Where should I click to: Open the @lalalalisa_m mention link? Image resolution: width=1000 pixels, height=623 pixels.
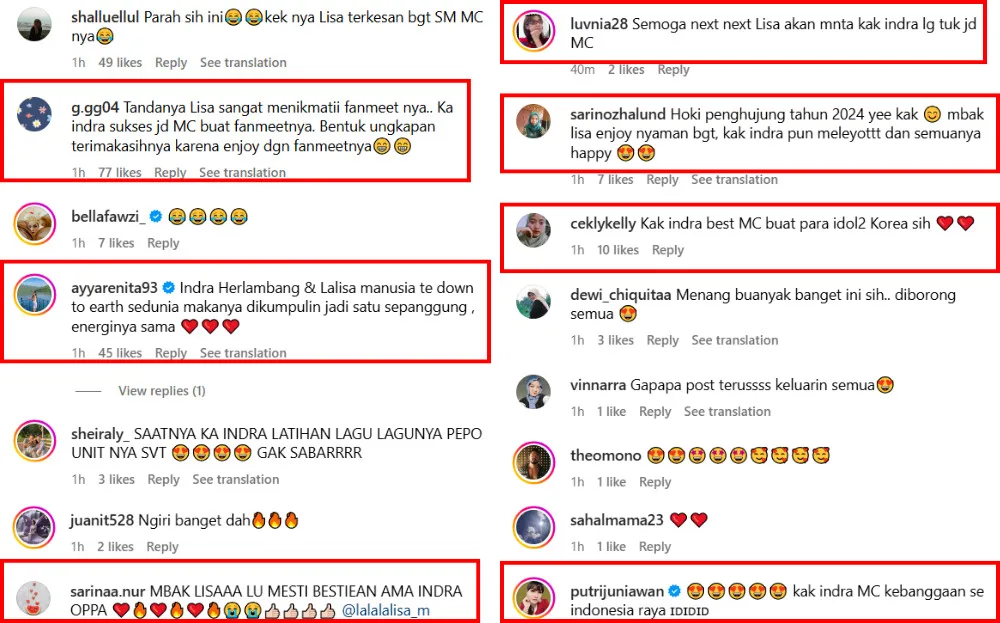point(386,610)
